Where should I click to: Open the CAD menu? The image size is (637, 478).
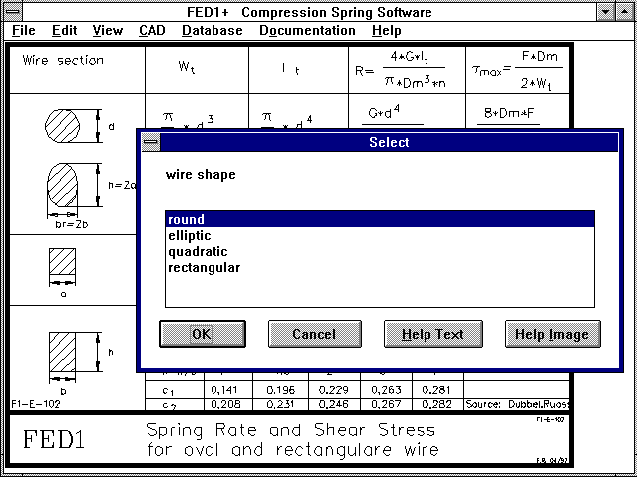152,30
